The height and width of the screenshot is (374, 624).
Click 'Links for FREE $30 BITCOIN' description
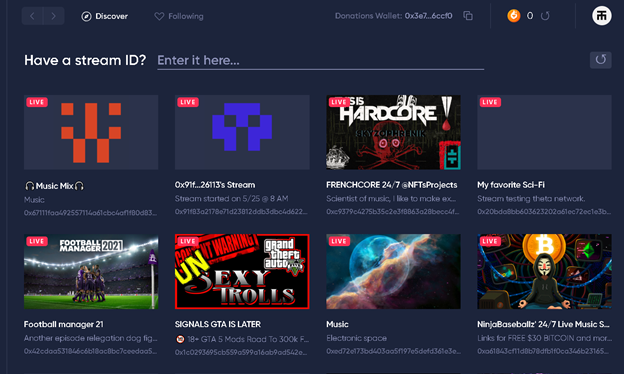click(544, 338)
